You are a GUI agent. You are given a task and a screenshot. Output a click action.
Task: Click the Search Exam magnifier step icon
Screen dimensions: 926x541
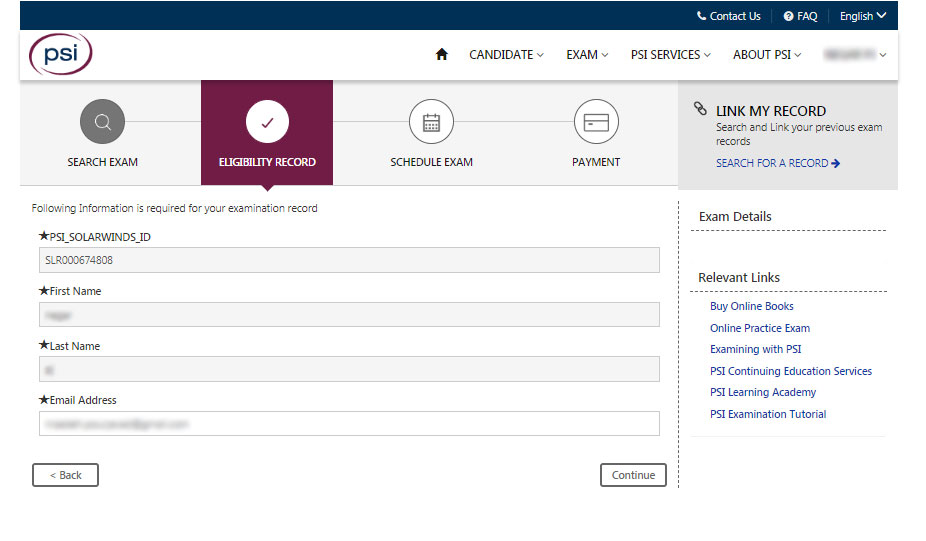(102, 122)
